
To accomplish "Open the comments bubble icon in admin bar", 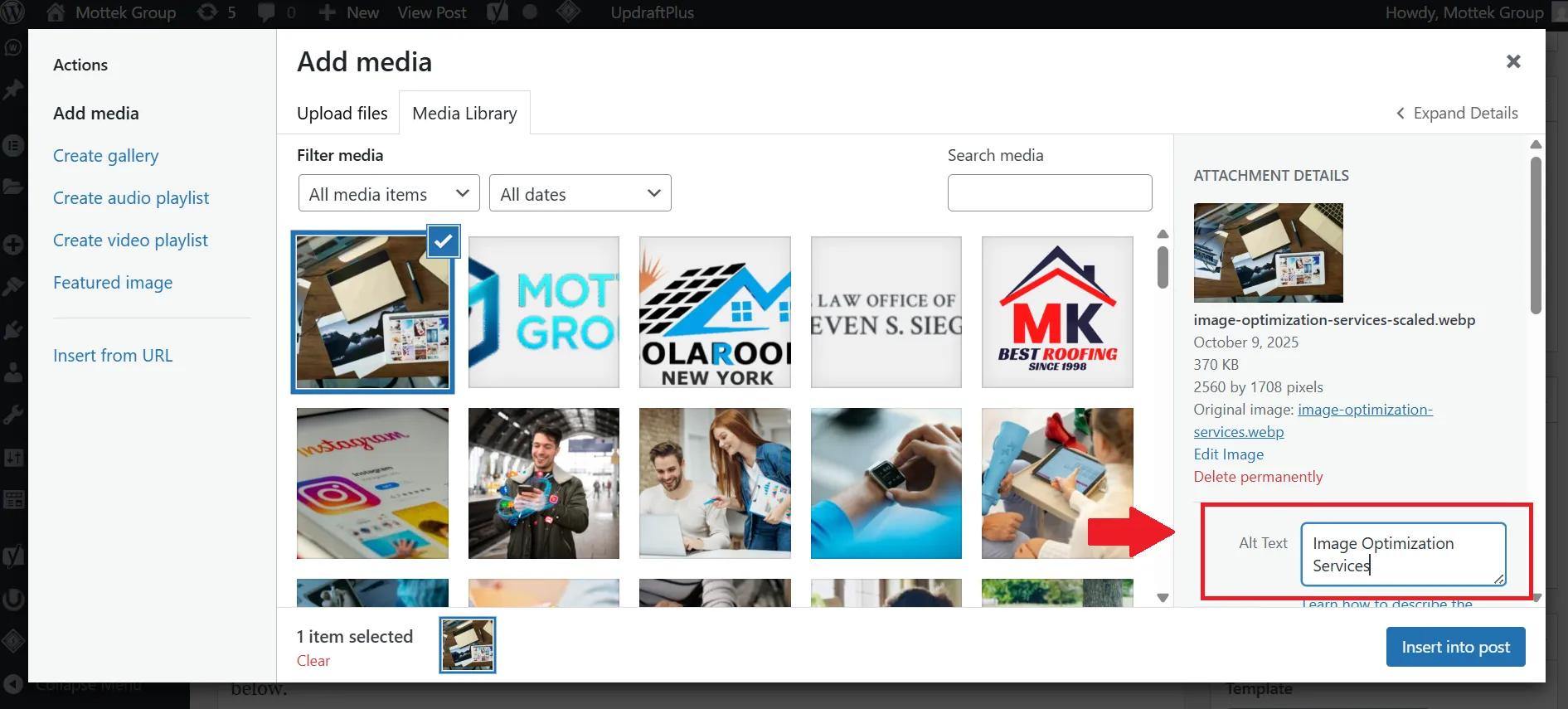I will click(x=267, y=12).
